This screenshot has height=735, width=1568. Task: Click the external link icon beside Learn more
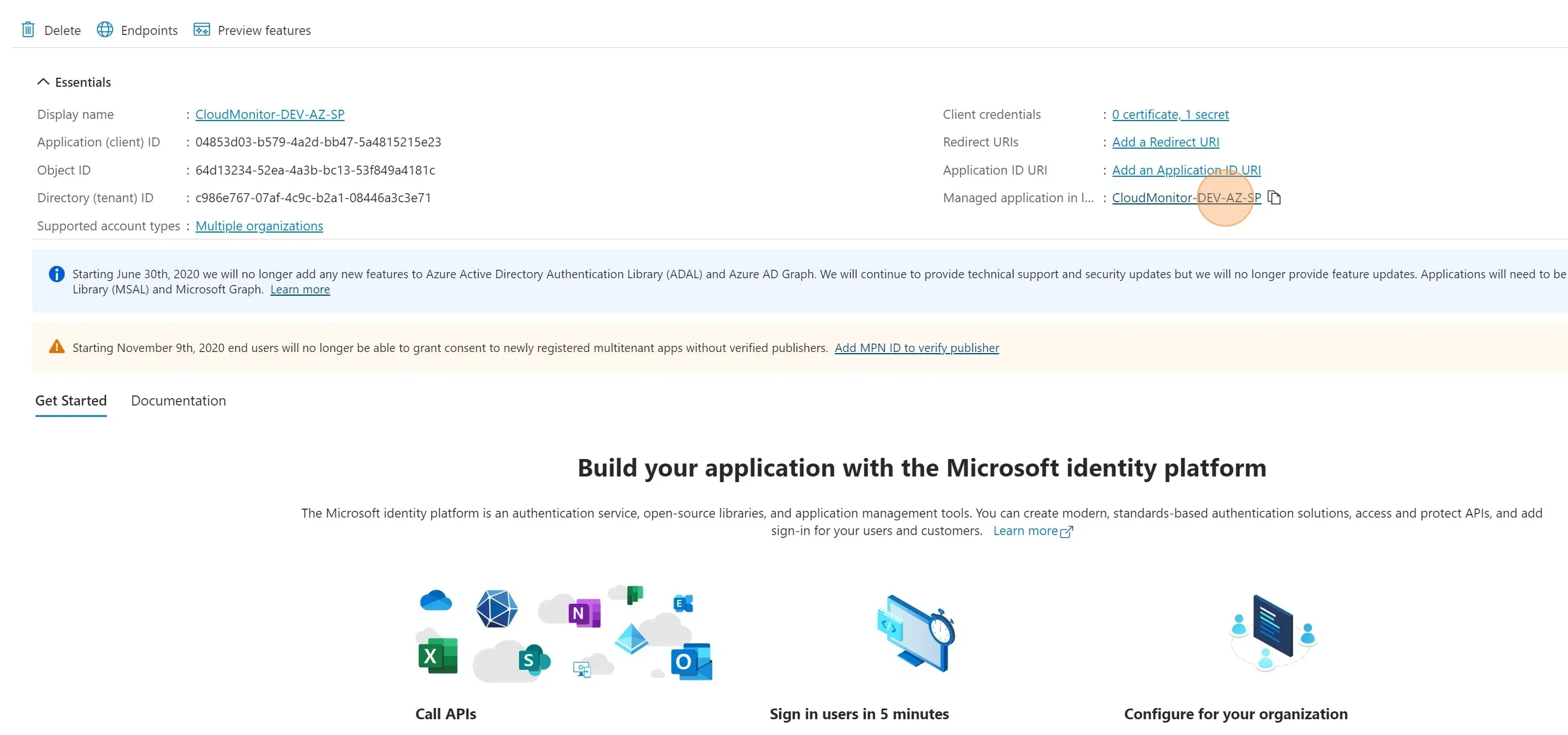pyautogui.click(x=1066, y=532)
